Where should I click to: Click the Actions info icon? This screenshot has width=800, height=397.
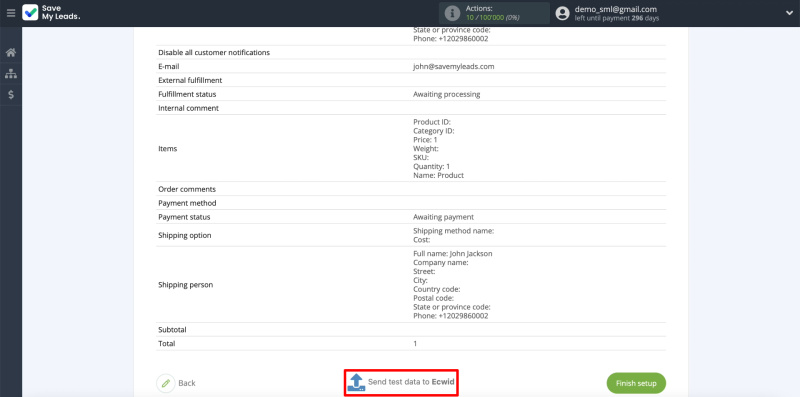[x=452, y=13]
